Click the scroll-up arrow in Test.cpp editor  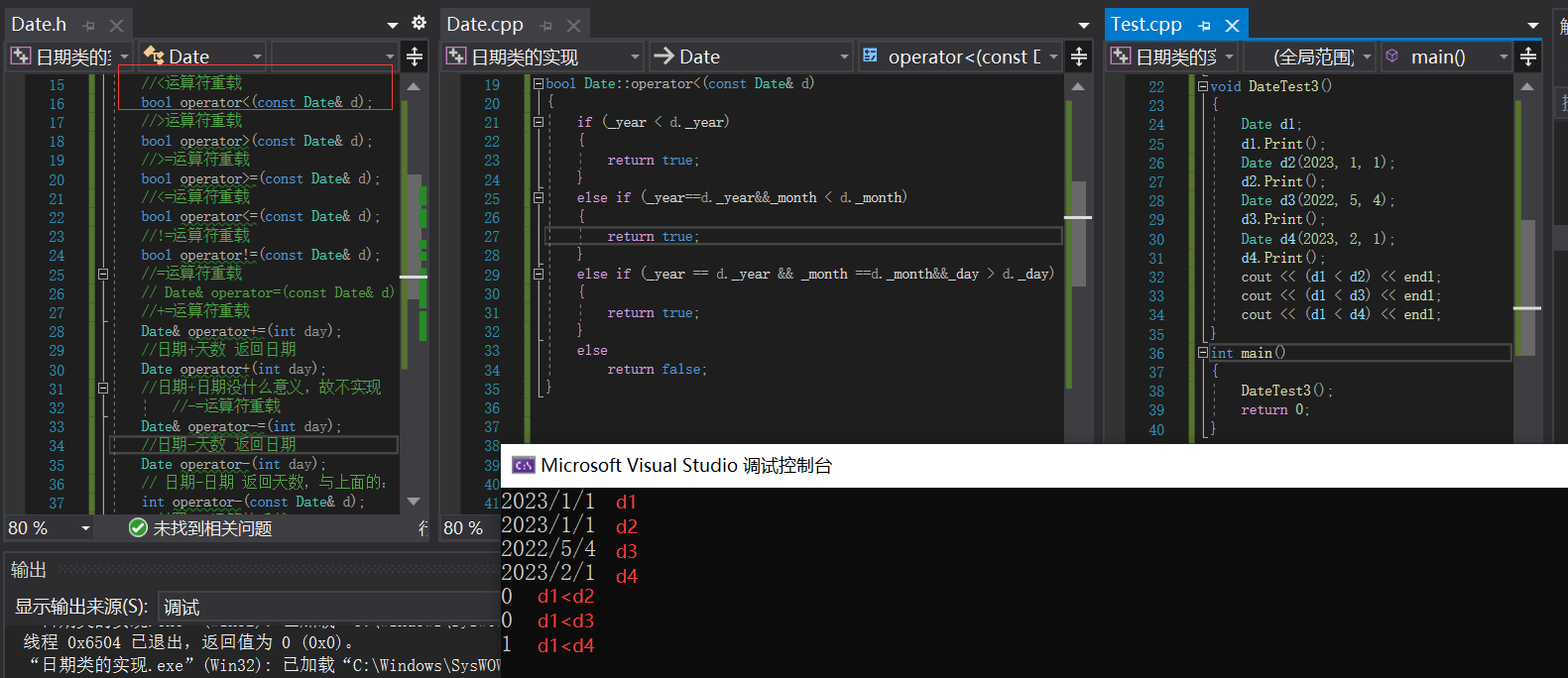1527,87
